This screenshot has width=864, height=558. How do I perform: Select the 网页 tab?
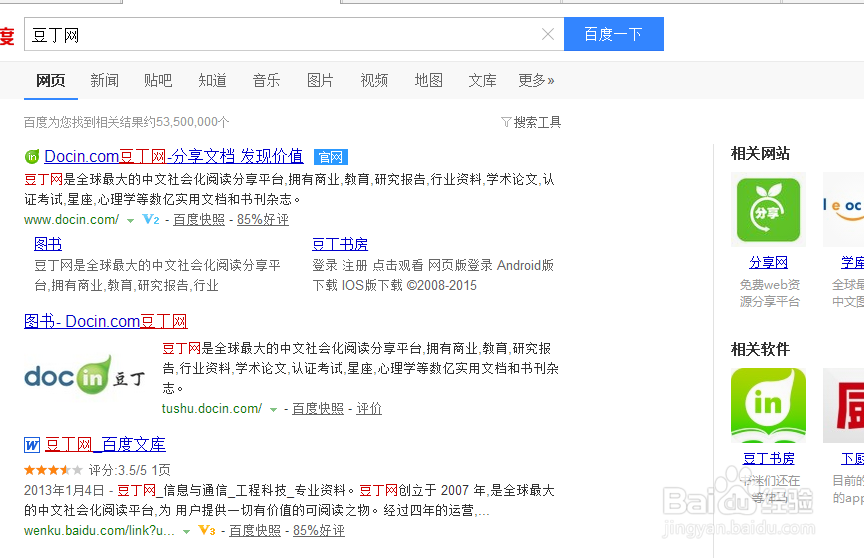51,80
